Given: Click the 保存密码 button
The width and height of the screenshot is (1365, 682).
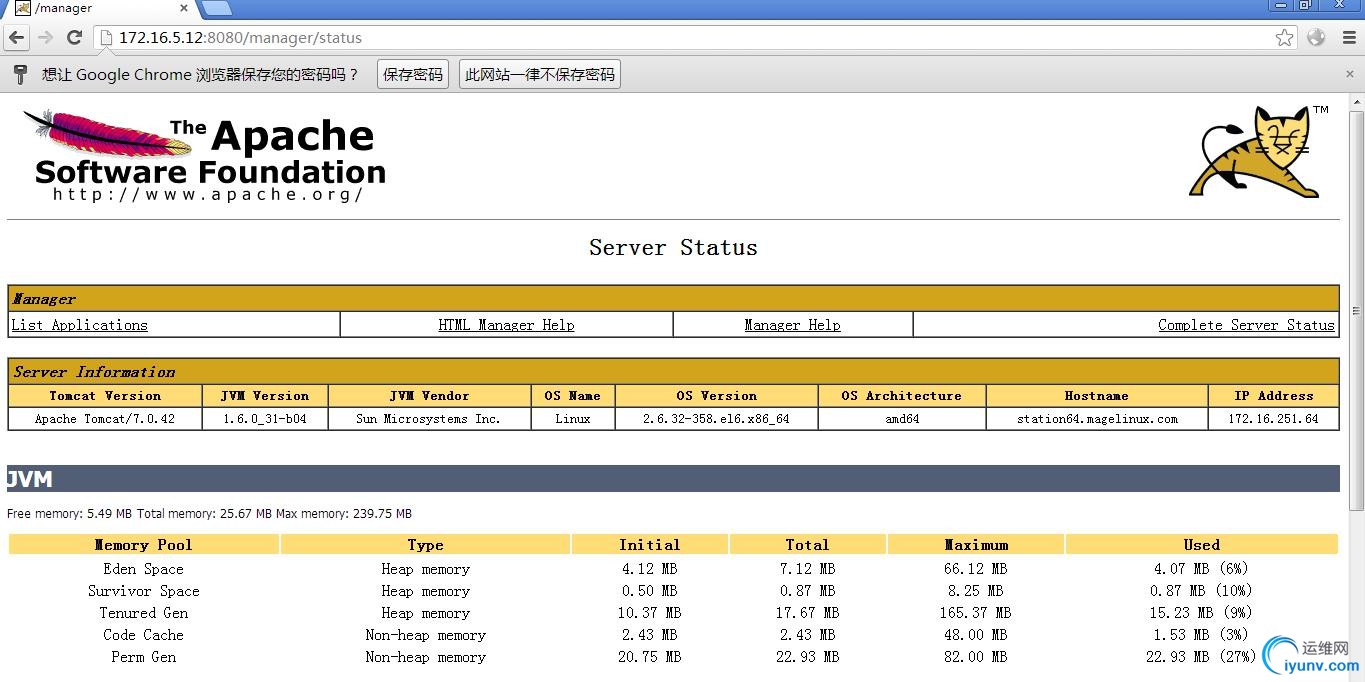Looking at the screenshot, I should pyautogui.click(x=413, y=75).
